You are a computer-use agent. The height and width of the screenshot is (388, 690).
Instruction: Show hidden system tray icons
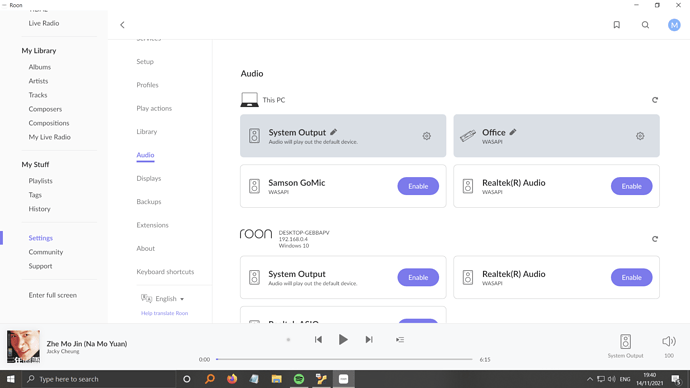pyautogui.click(x=589, y=379)
